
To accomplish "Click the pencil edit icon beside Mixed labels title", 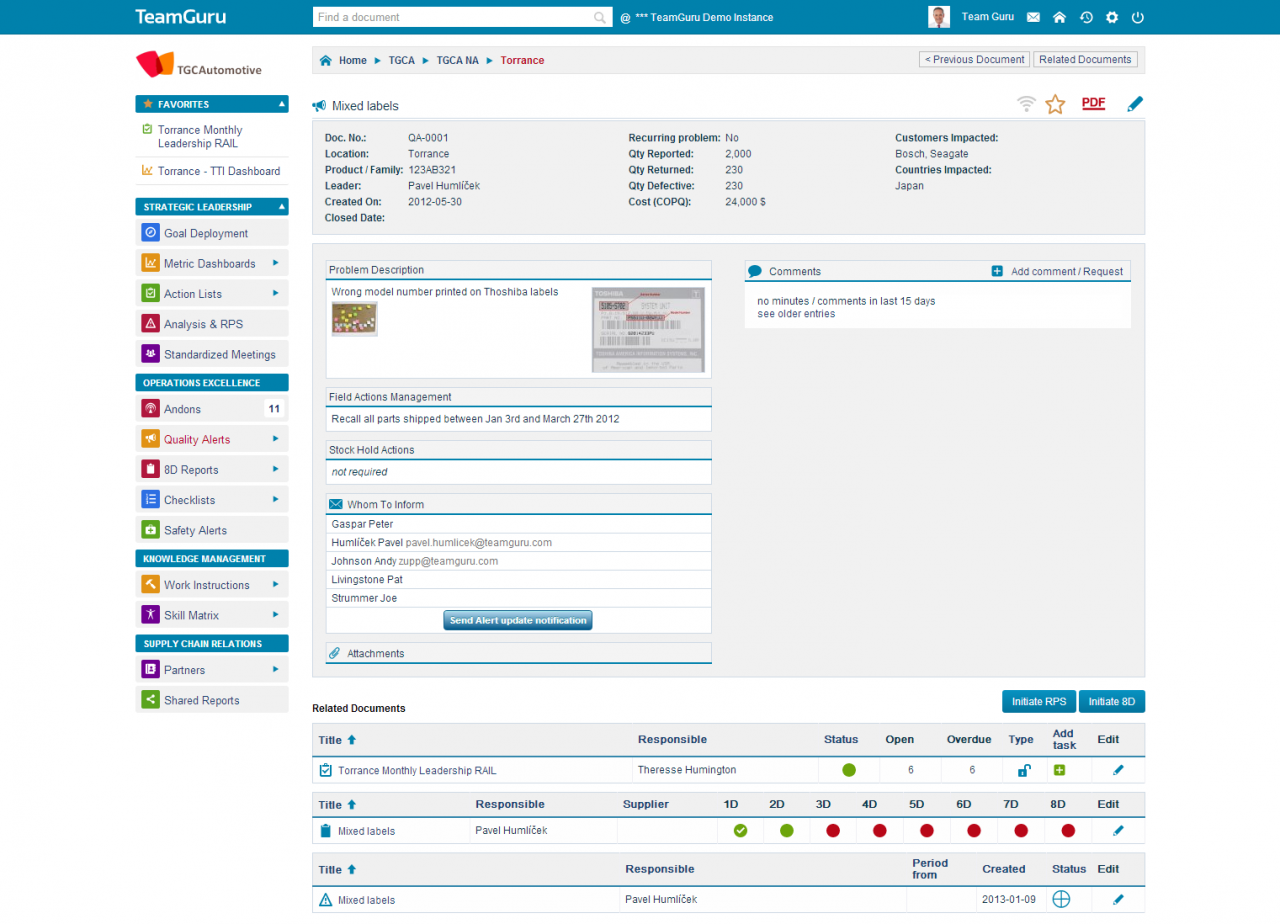I will tap(1134, 104).
